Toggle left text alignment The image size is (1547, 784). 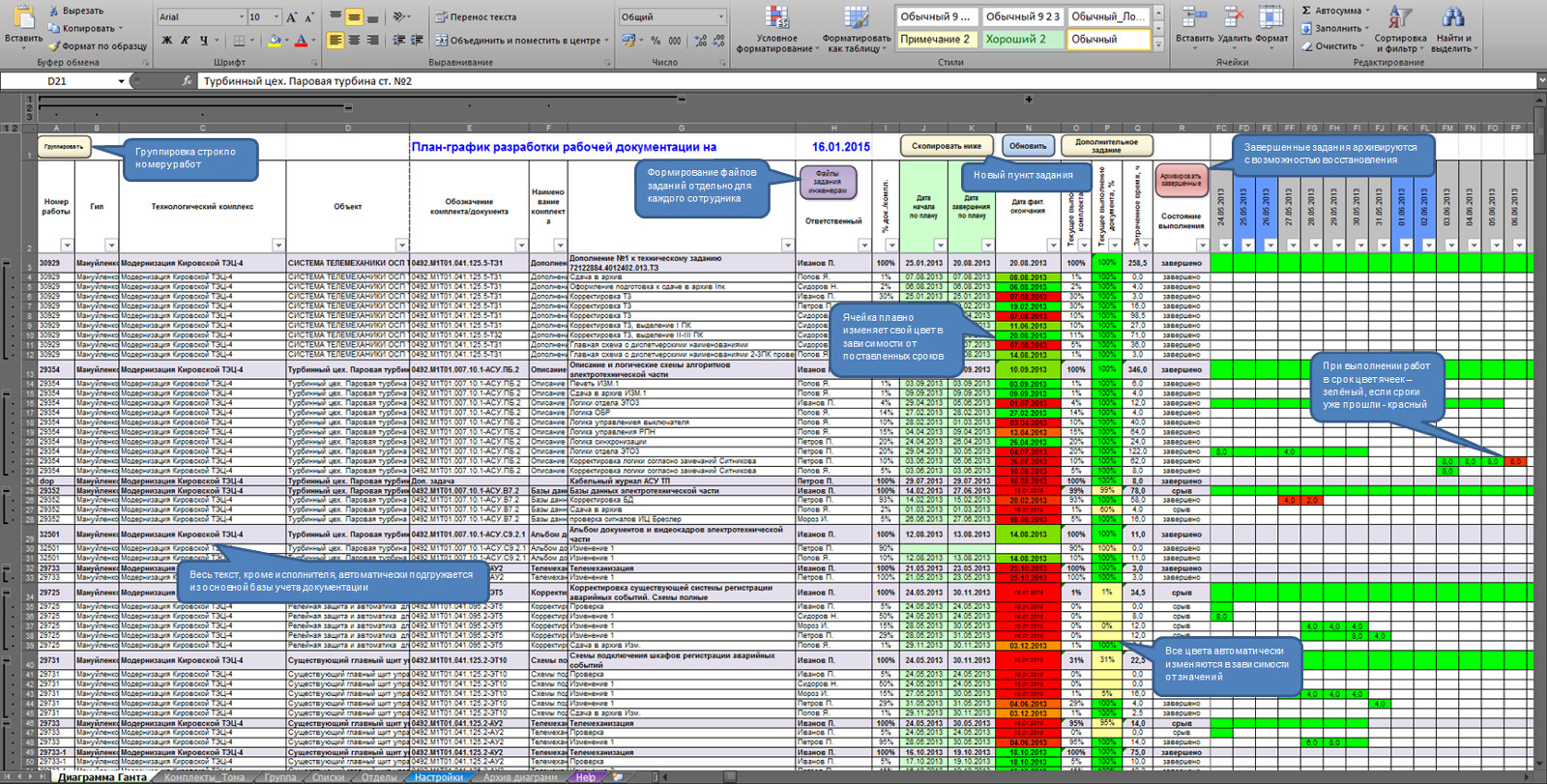(x=335, y=41)
